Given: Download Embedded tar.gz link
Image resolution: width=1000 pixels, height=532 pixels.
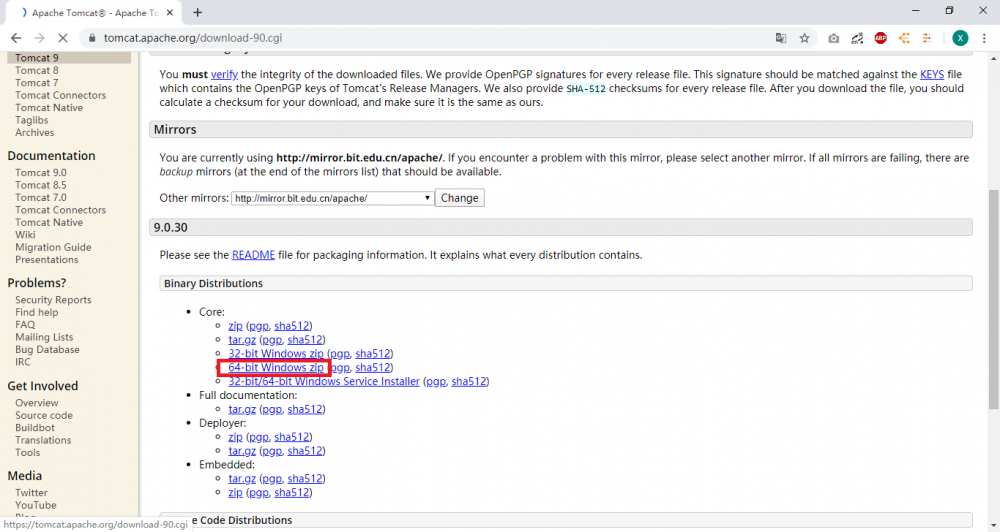Looking at the screenshot, I should [x=242, y=479].
